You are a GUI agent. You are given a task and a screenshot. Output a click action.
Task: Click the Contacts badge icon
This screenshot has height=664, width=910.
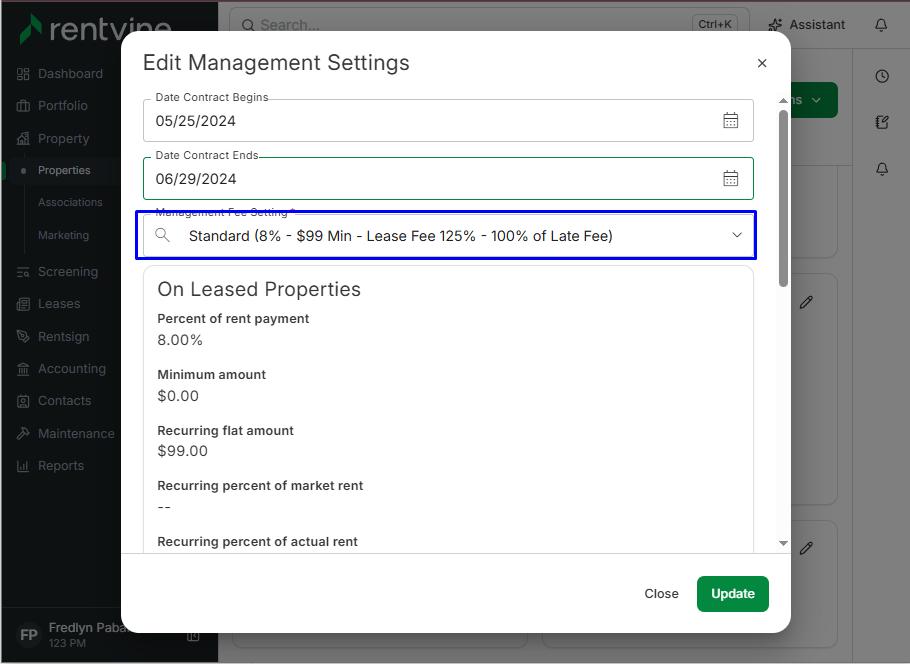tap(23, 401)
